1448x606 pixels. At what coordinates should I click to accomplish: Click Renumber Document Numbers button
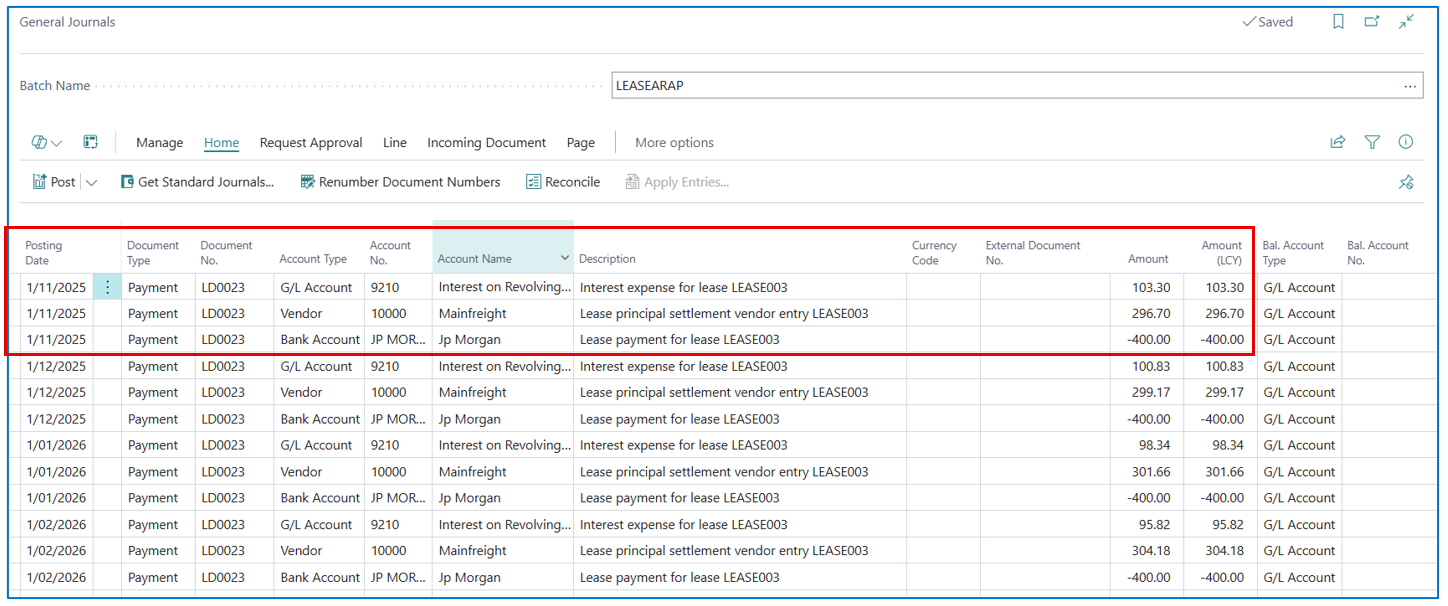point(400,182)
